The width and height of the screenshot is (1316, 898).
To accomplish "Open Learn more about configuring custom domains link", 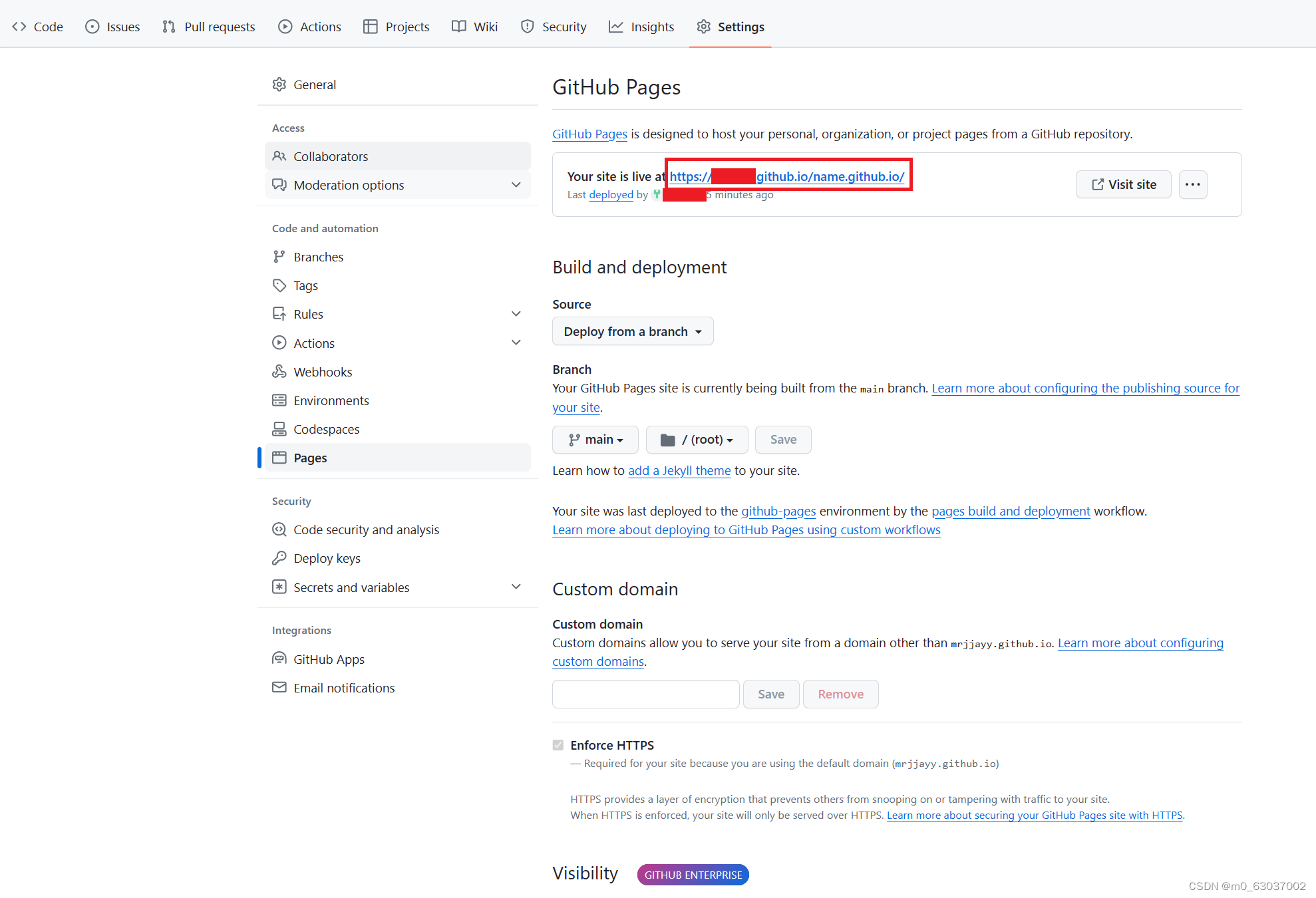I will tap(1140, 643).
